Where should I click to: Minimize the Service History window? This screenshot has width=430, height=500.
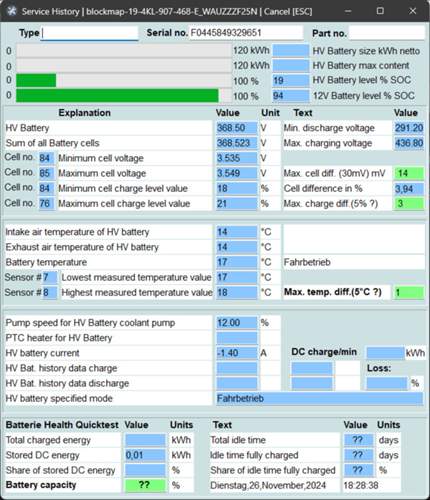tap(348, 11)
